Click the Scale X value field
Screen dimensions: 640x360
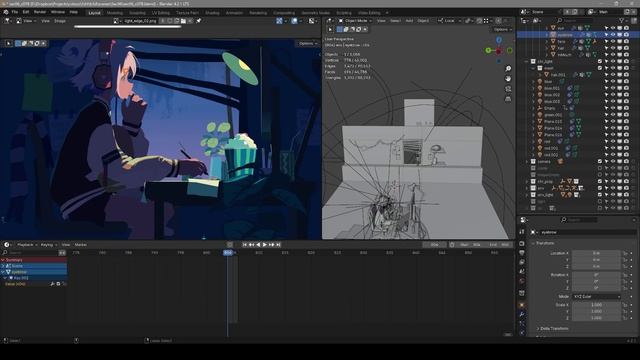[596, 305]
